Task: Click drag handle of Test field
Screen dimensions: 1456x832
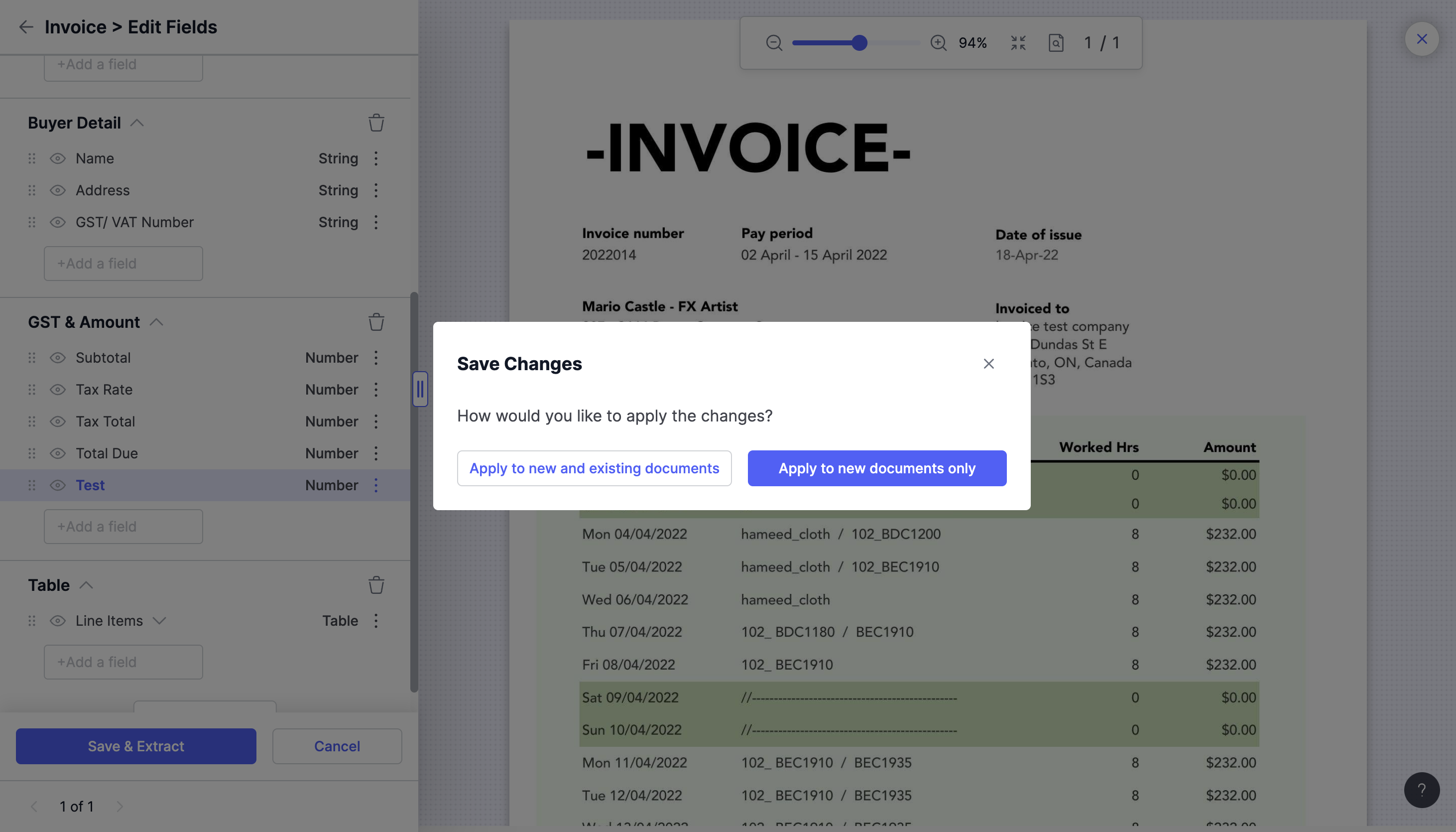Action: tap(32, 486)
